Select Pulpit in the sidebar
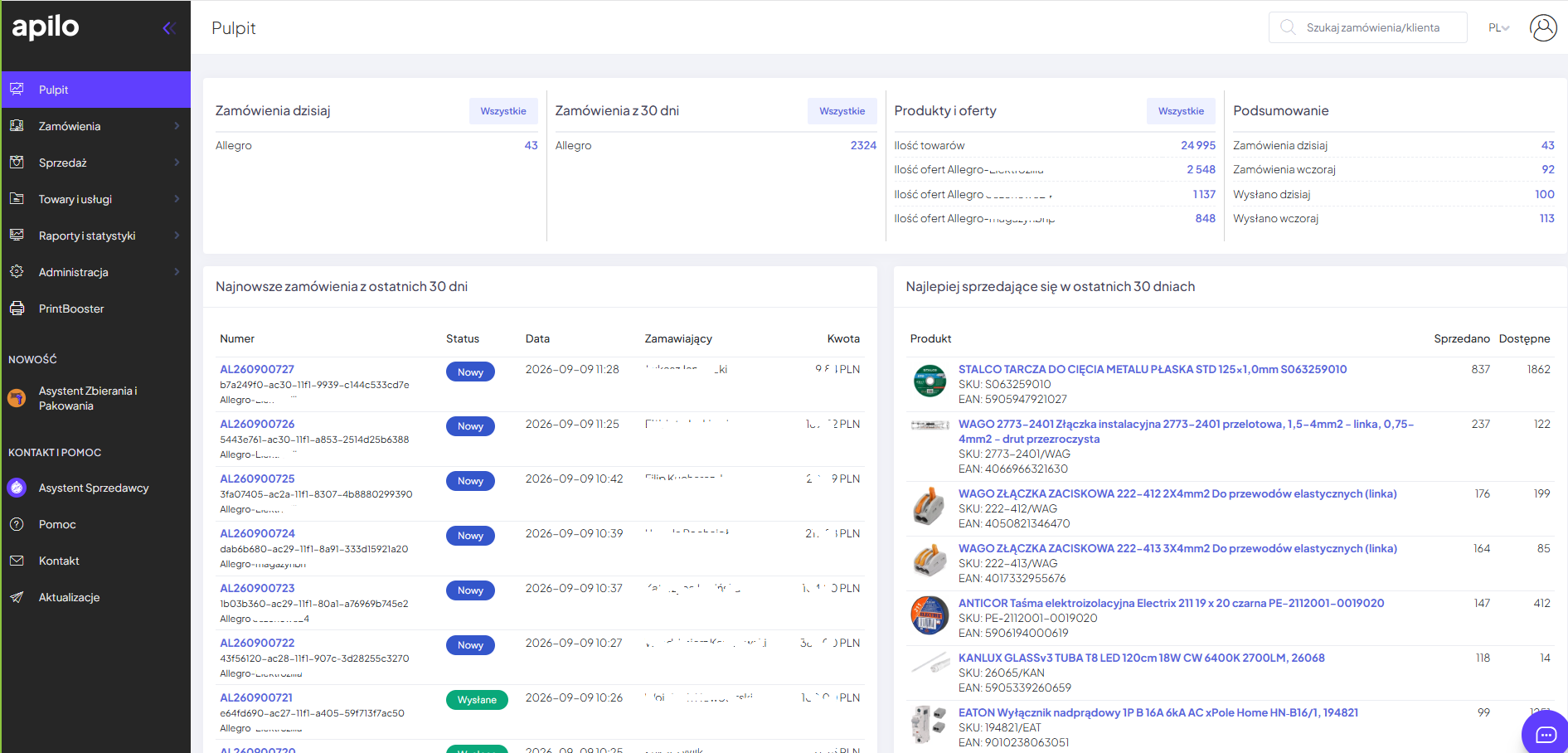Screen dimensions: 1568x753 click(x=96, y=90)
